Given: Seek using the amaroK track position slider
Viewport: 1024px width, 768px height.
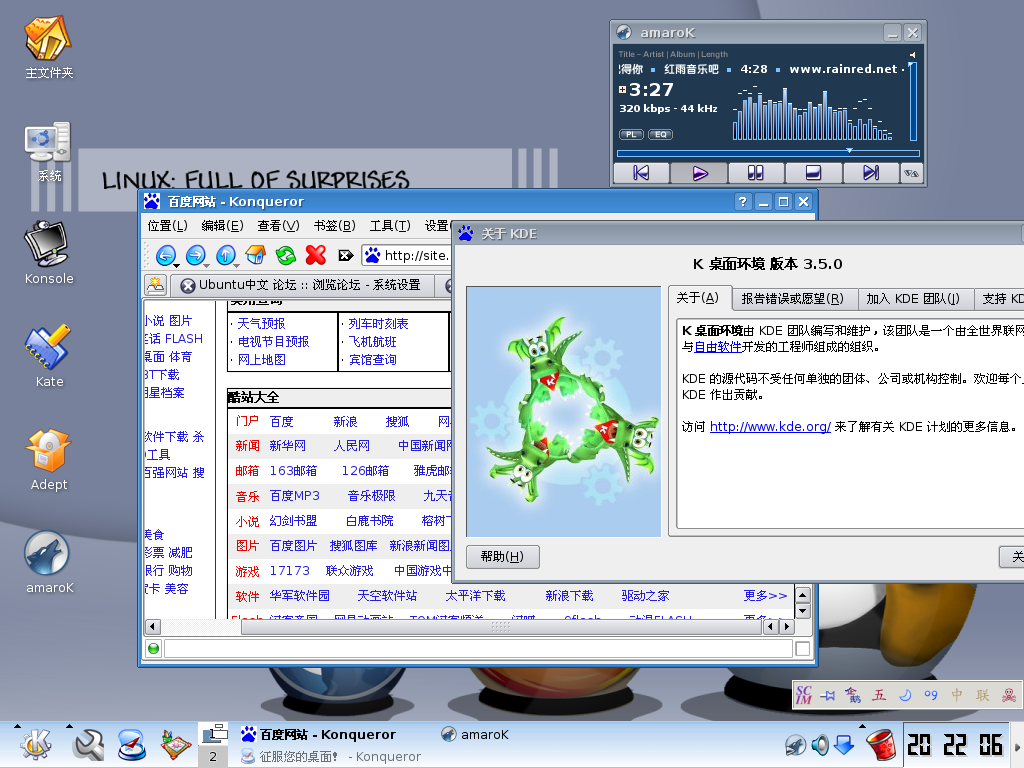Looking at the screenshot, I should pos(768,153).
